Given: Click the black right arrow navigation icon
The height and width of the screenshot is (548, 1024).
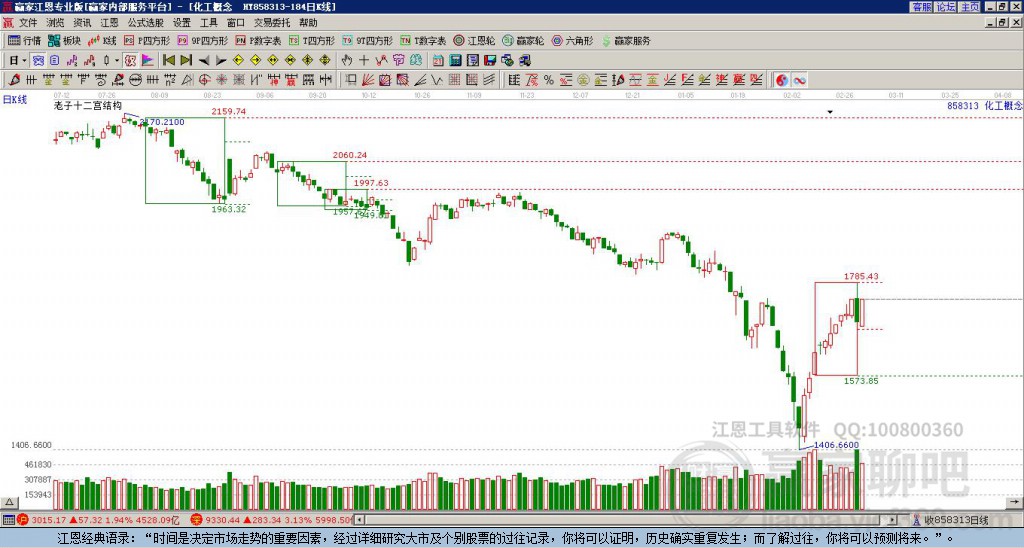Looking at the screenshot, I should (221, 60).
